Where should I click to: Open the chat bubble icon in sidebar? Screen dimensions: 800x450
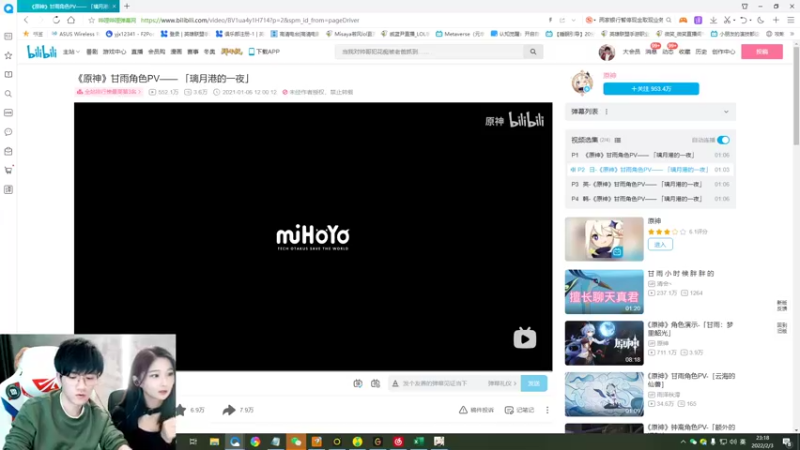(8, 132)
